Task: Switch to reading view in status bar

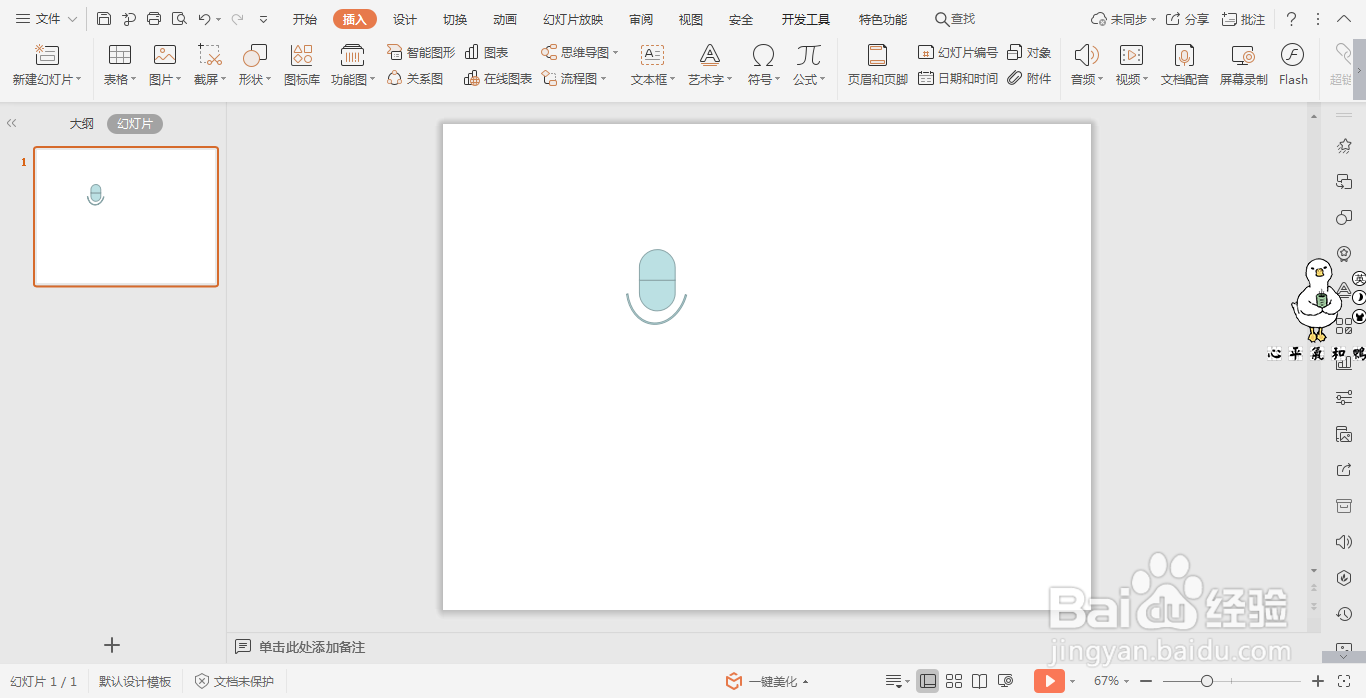Action: [980, 681]
